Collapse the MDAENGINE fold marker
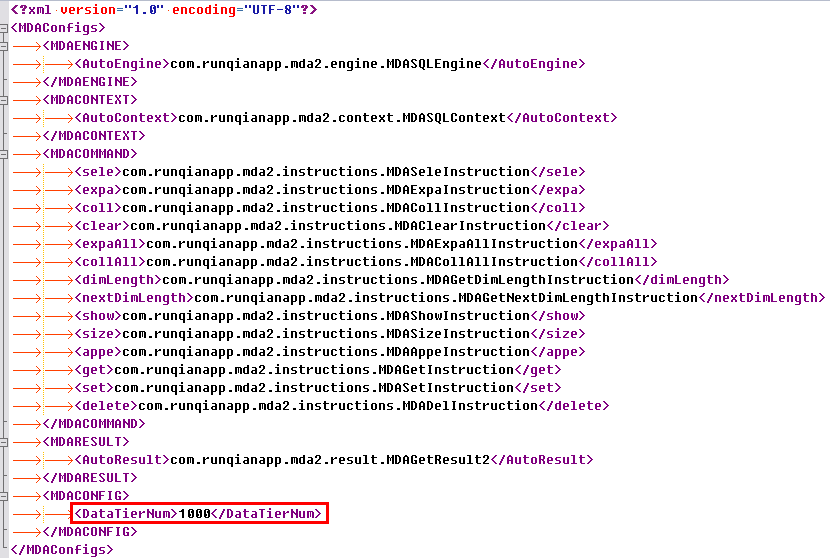 3,46
